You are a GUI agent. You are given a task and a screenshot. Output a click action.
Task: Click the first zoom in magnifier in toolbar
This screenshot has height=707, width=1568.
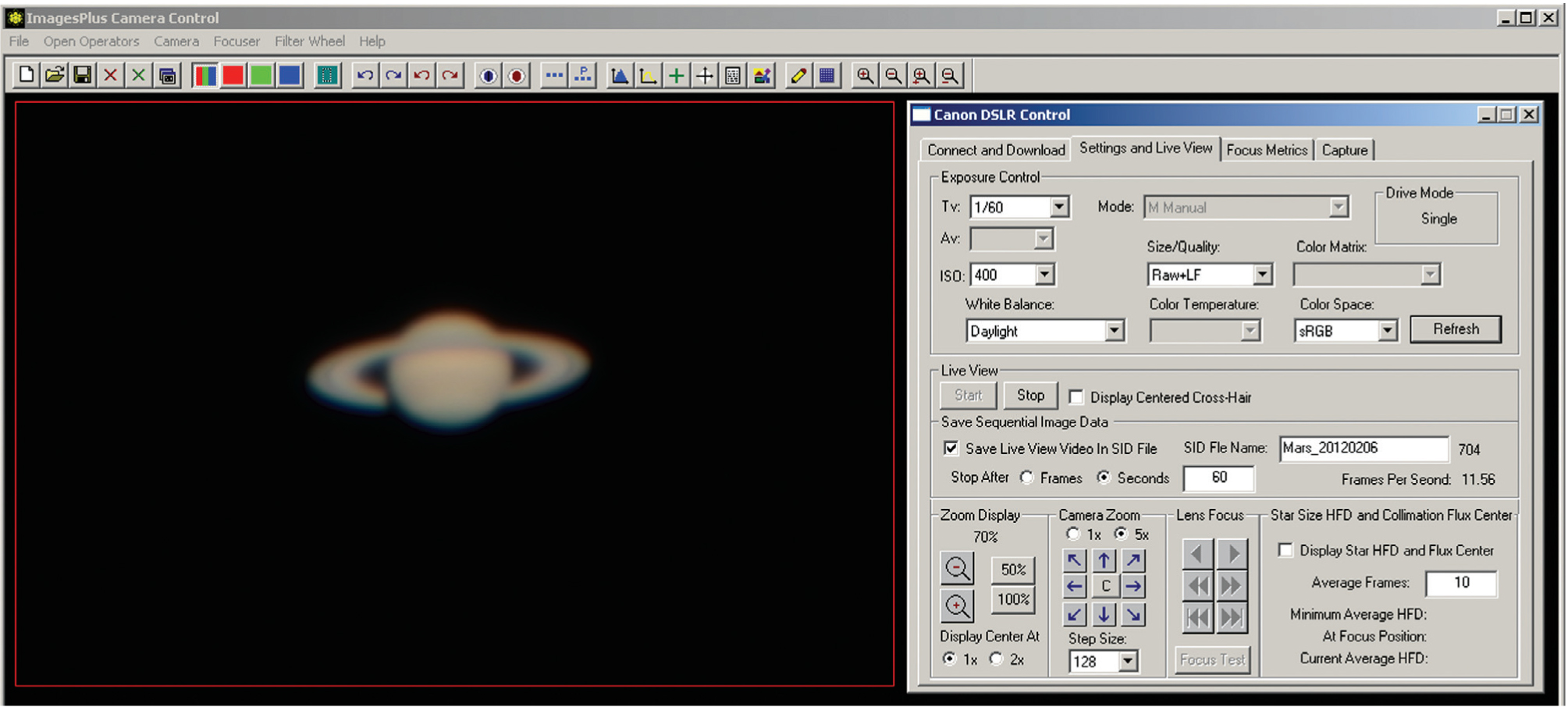[865, 76]
